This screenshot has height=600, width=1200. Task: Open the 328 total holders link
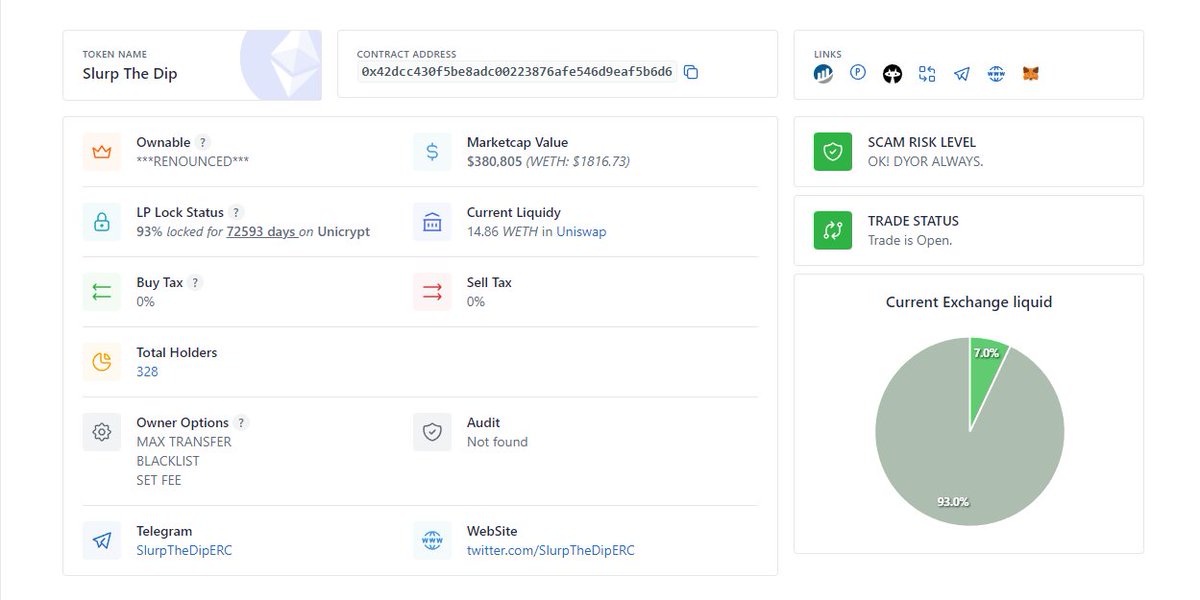click(x=147, y=371)
